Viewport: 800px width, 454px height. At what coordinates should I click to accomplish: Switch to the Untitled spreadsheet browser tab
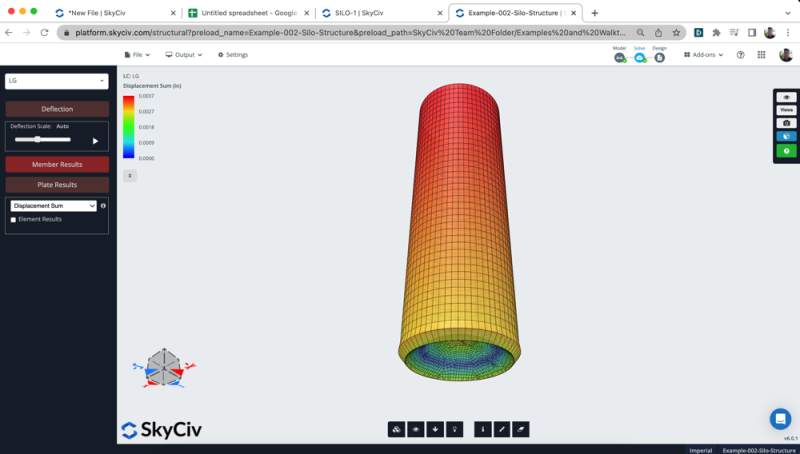click(248, 13)
